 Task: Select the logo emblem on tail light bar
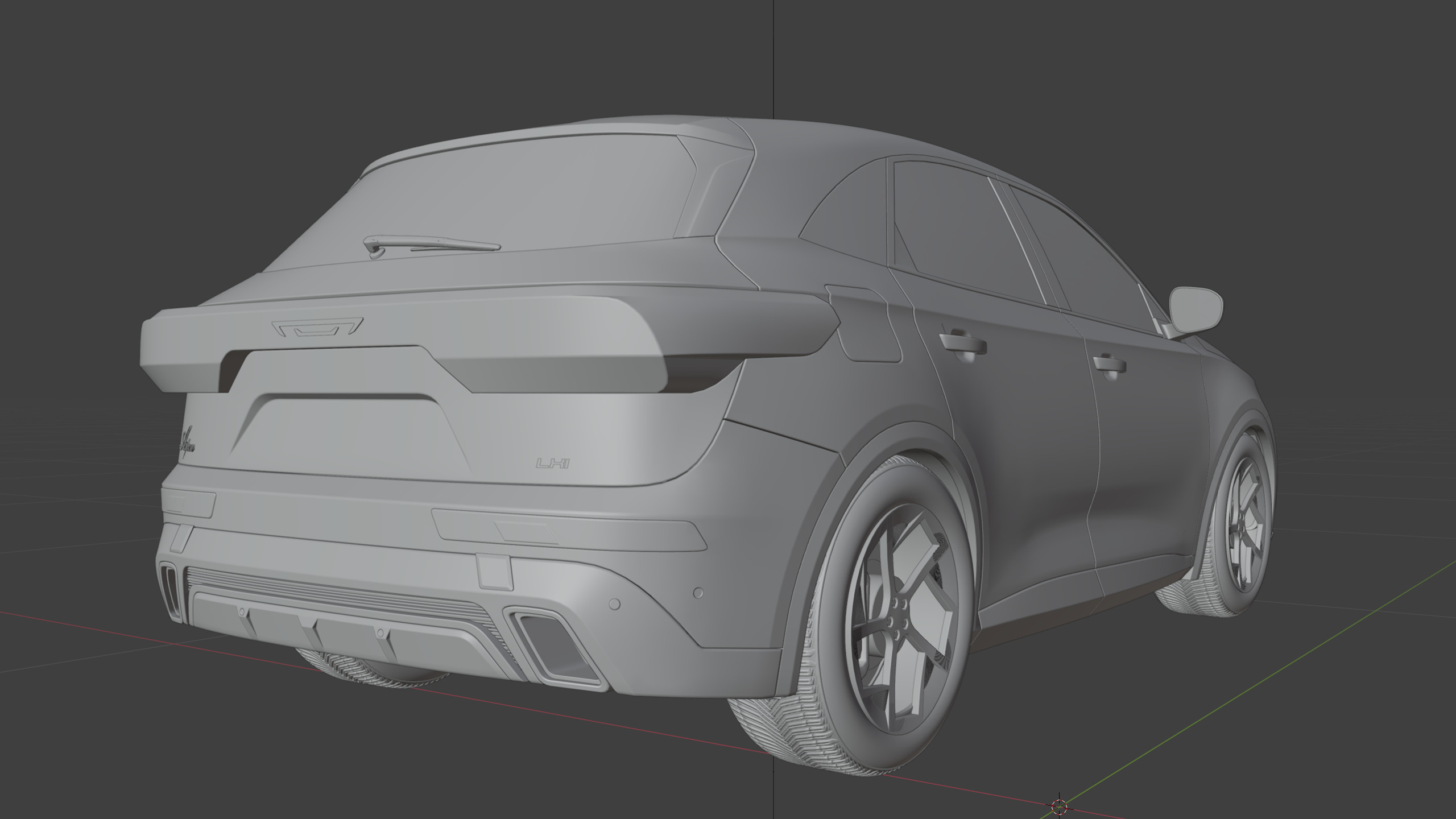click(x=317, y=328)
